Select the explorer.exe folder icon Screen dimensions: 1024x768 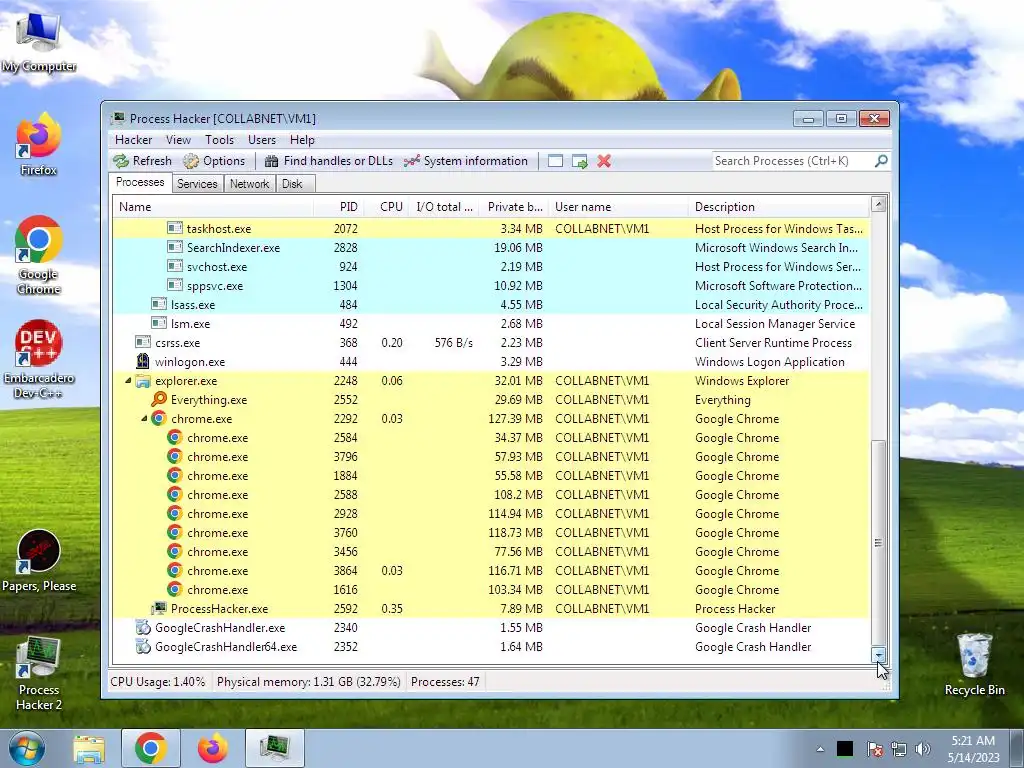(x=143, y=381)
